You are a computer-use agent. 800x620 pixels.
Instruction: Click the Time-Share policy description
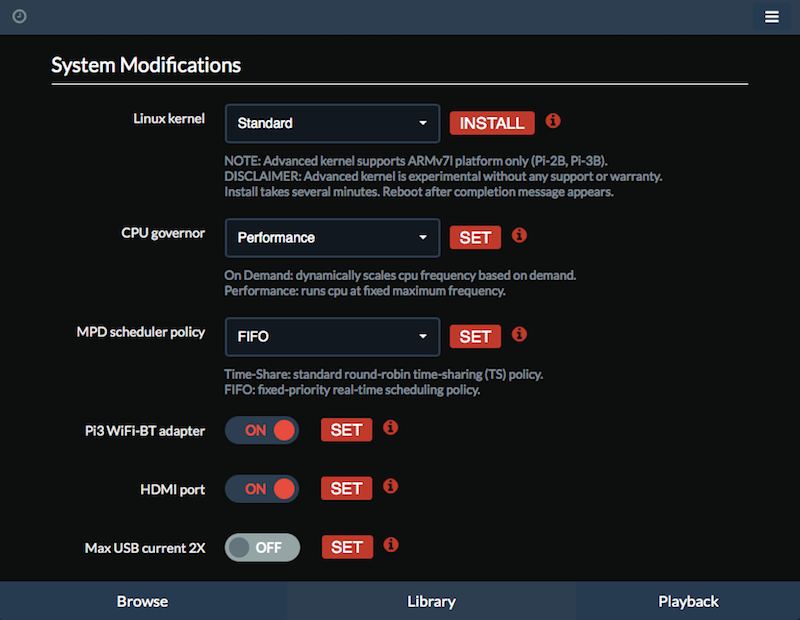(384, 375)
